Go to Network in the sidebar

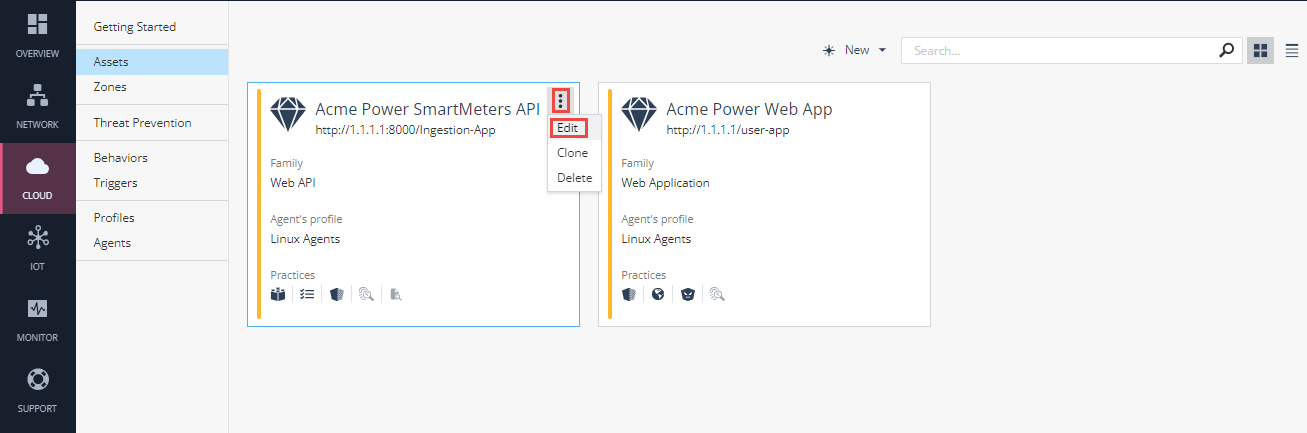pos(37,96)
